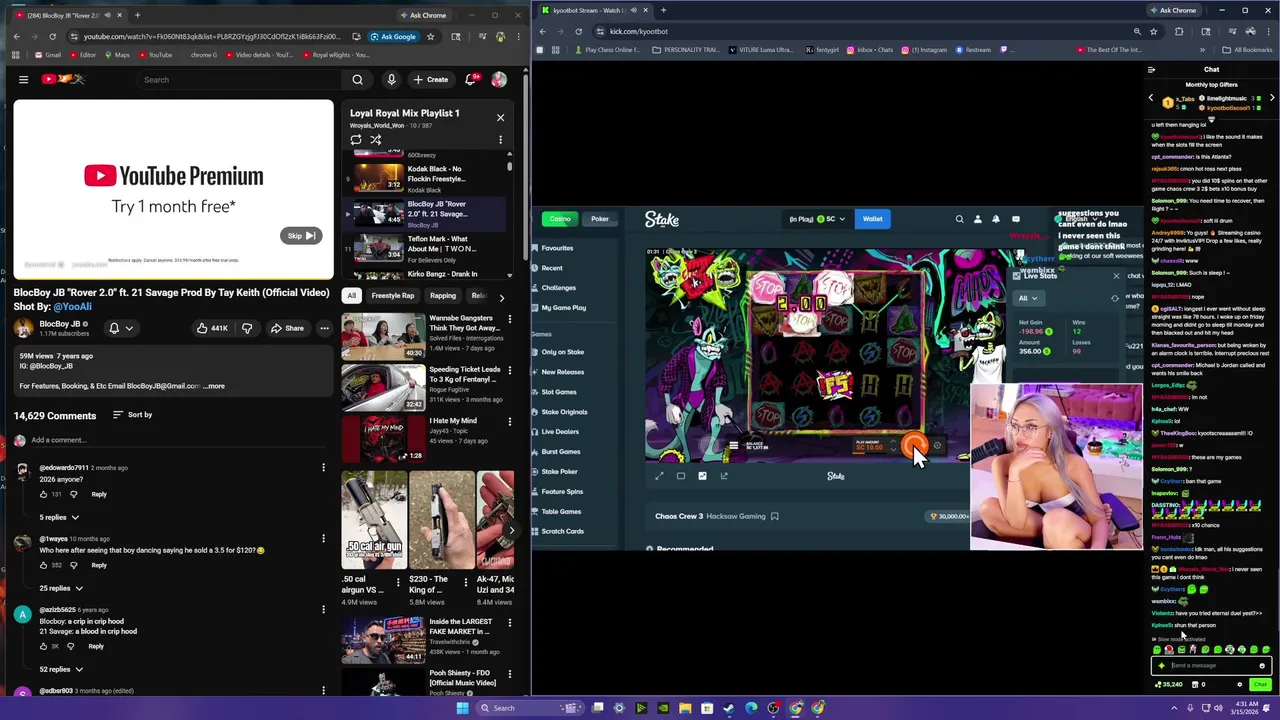Play Kodak Black No Flockin playlist item

(425, 178)
